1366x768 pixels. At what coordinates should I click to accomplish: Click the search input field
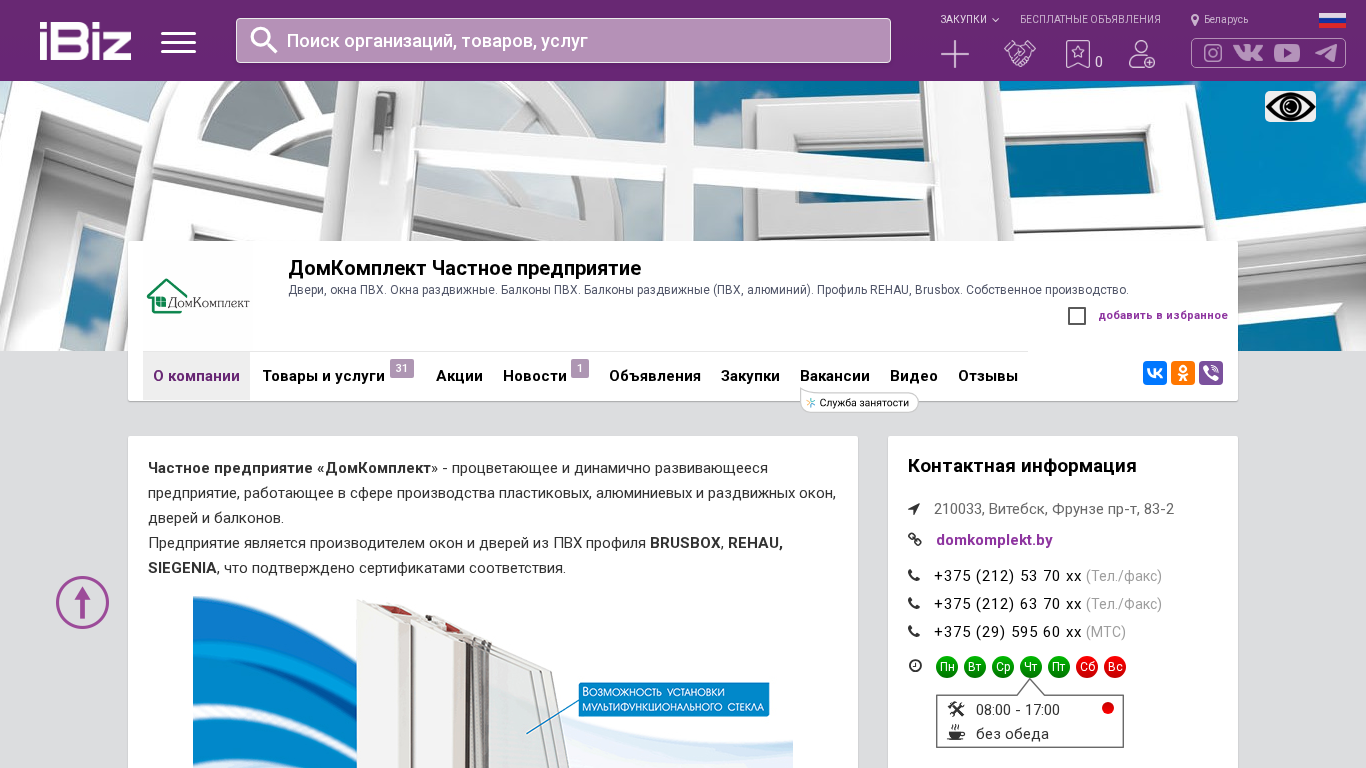pyautogui.click(x=563, y=40)
